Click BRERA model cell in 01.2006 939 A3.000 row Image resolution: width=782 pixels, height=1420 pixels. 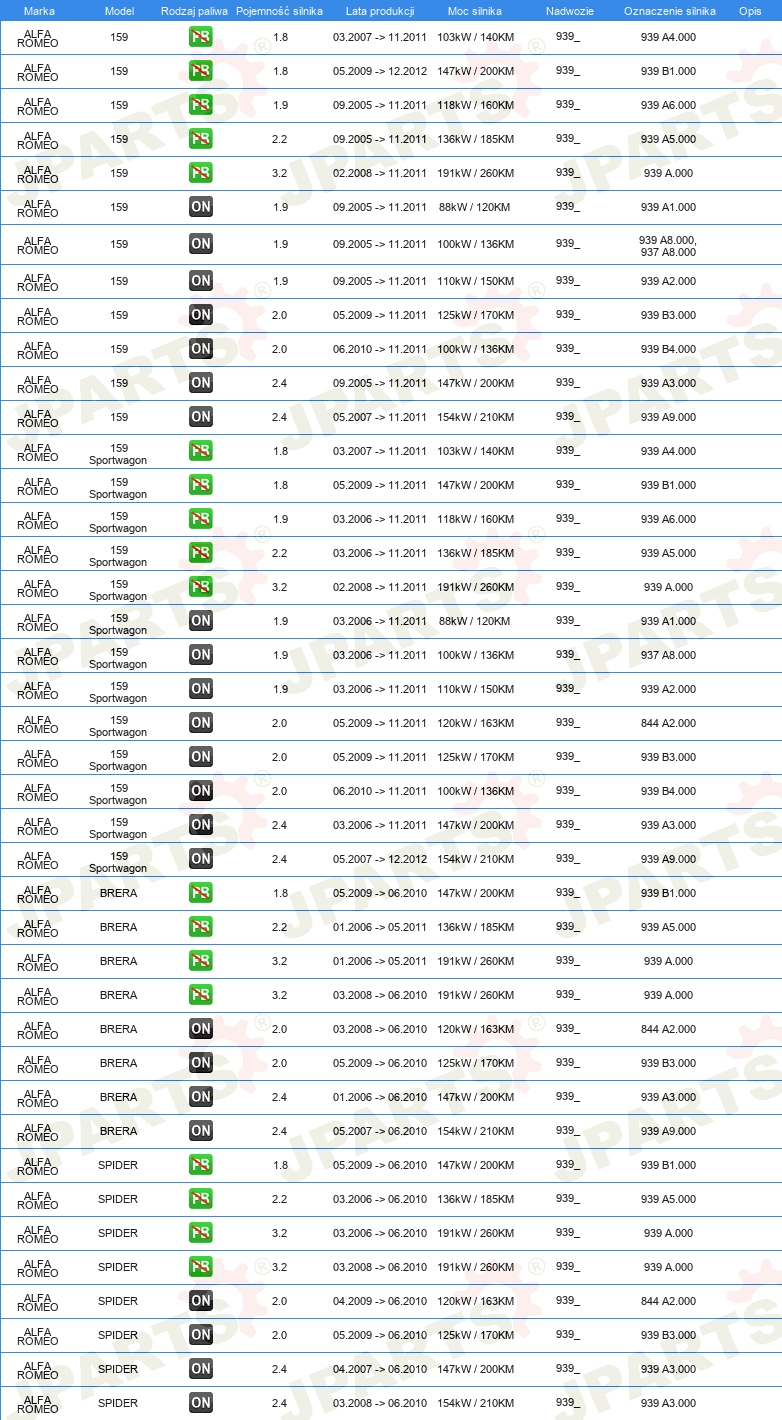[x=119, y=1097]
